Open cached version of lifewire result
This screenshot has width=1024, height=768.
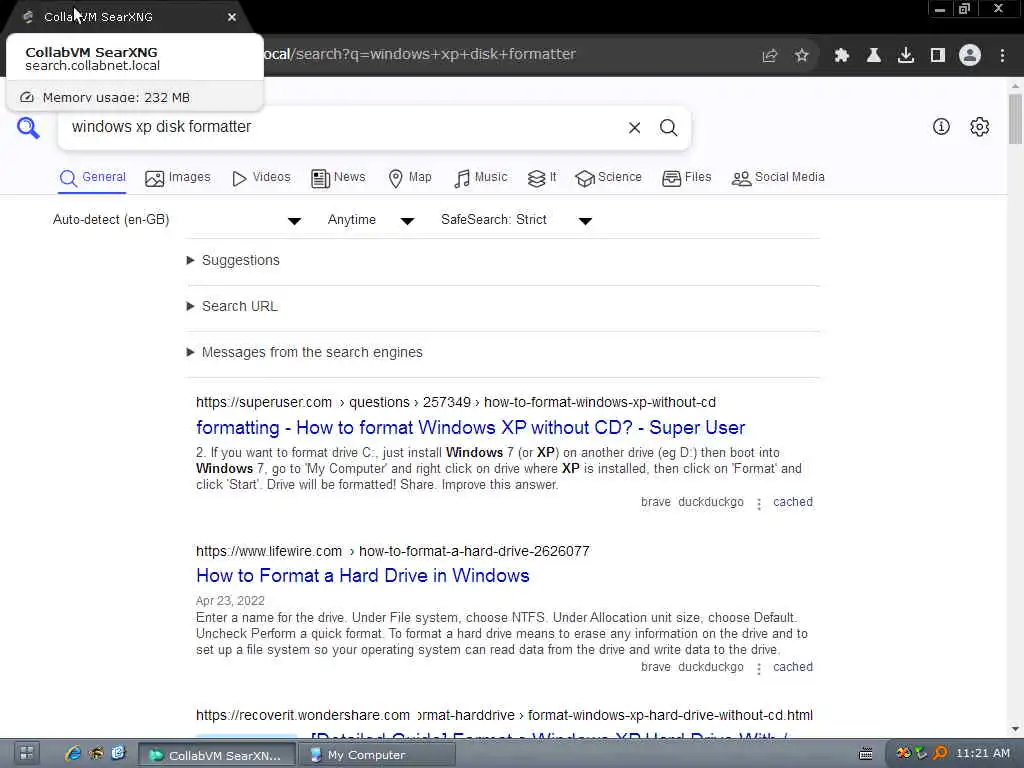pyautogui.click(x=793, y=667)
